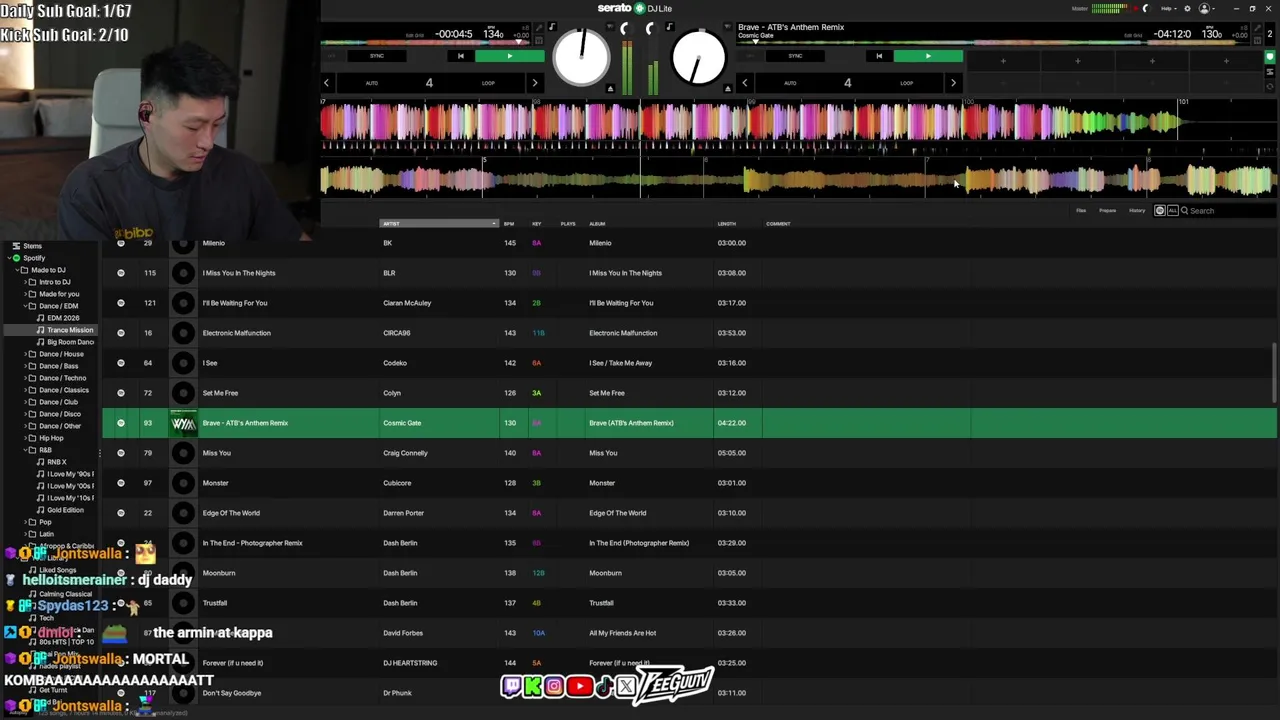Click the YouTube icon in stream overlay

[x=579, y=686]
